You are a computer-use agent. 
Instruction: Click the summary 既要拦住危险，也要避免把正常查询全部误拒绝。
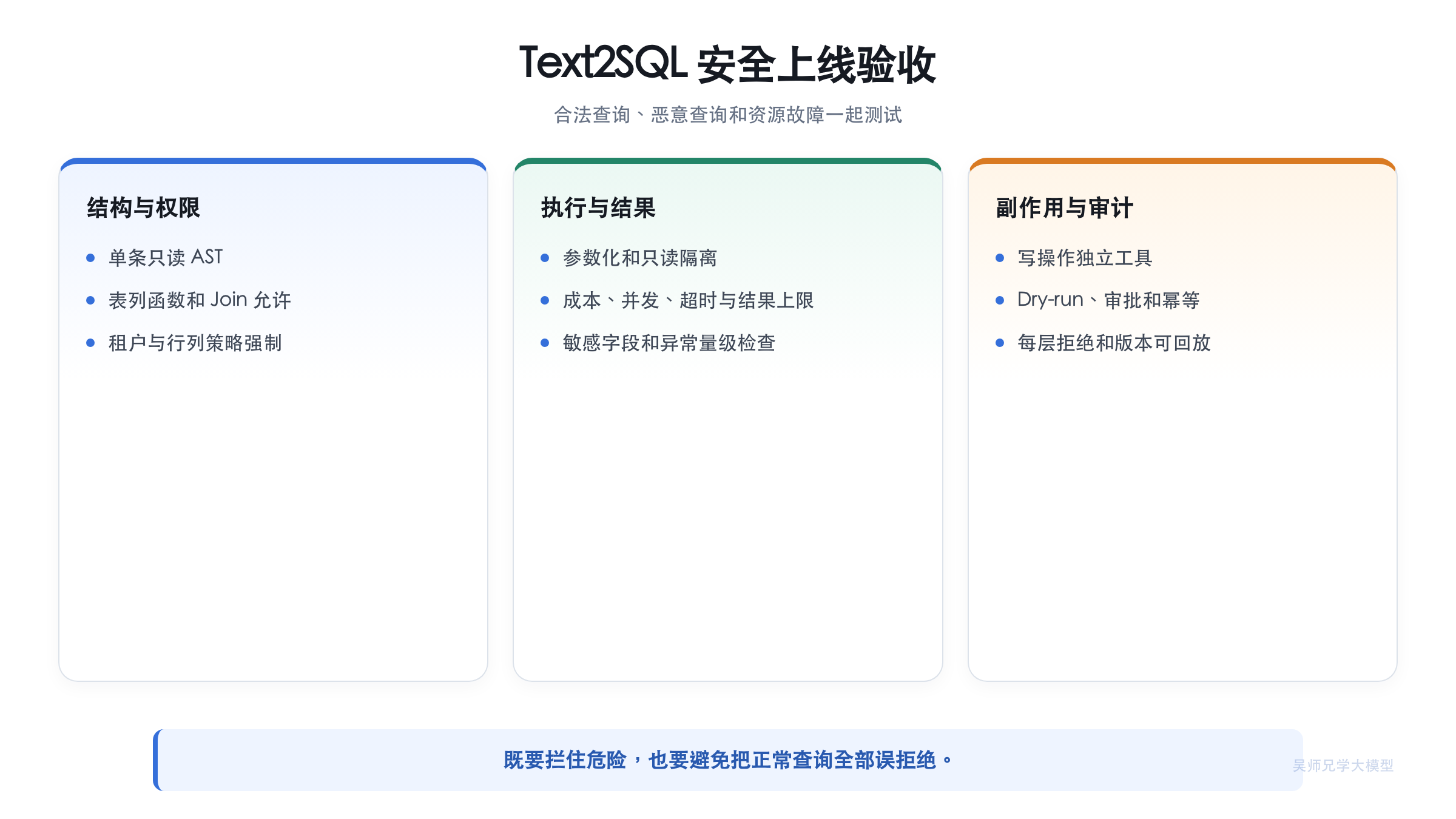[727, 760]
